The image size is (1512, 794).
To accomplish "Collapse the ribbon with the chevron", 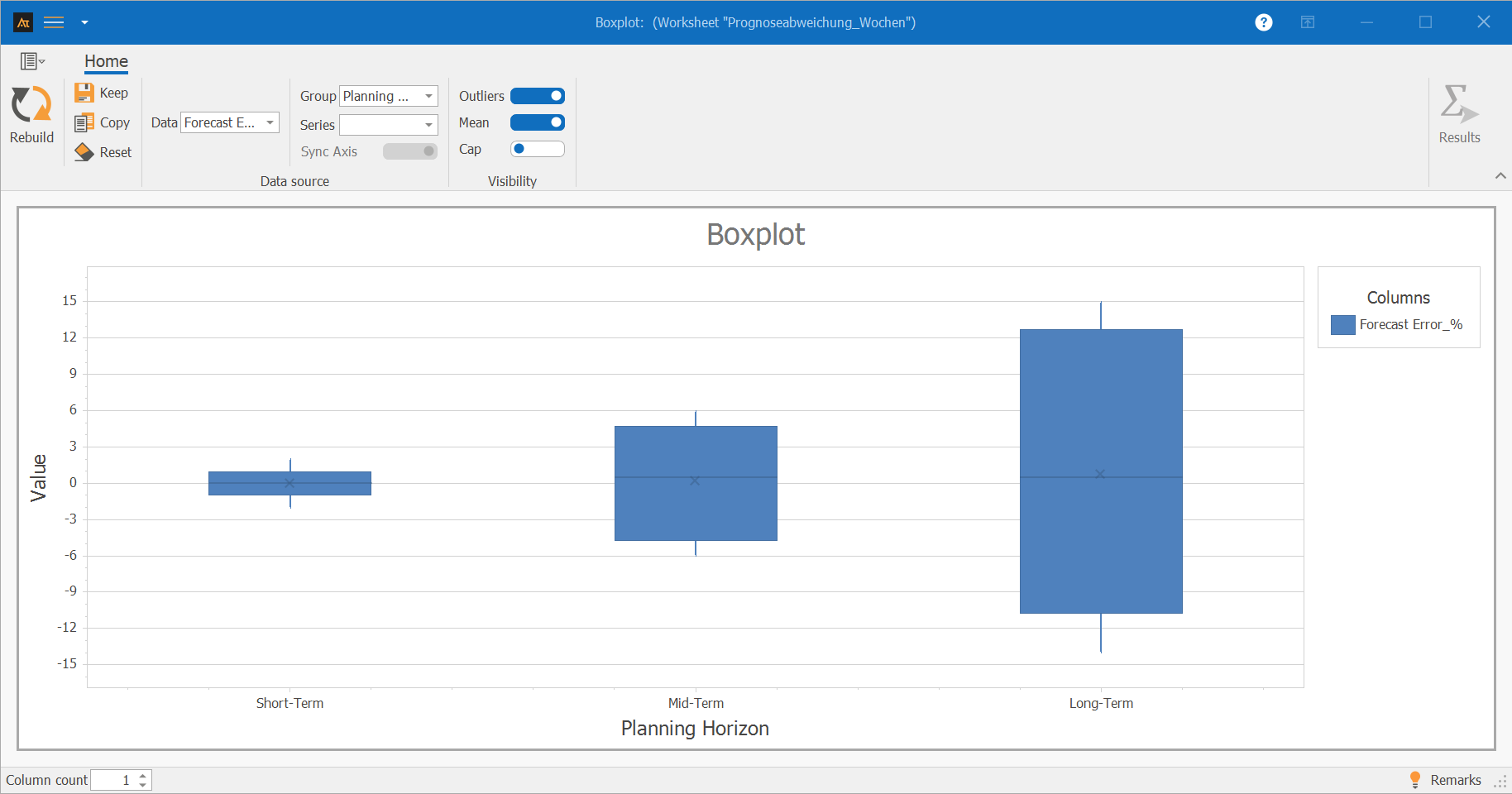I will coord(1500,175).
